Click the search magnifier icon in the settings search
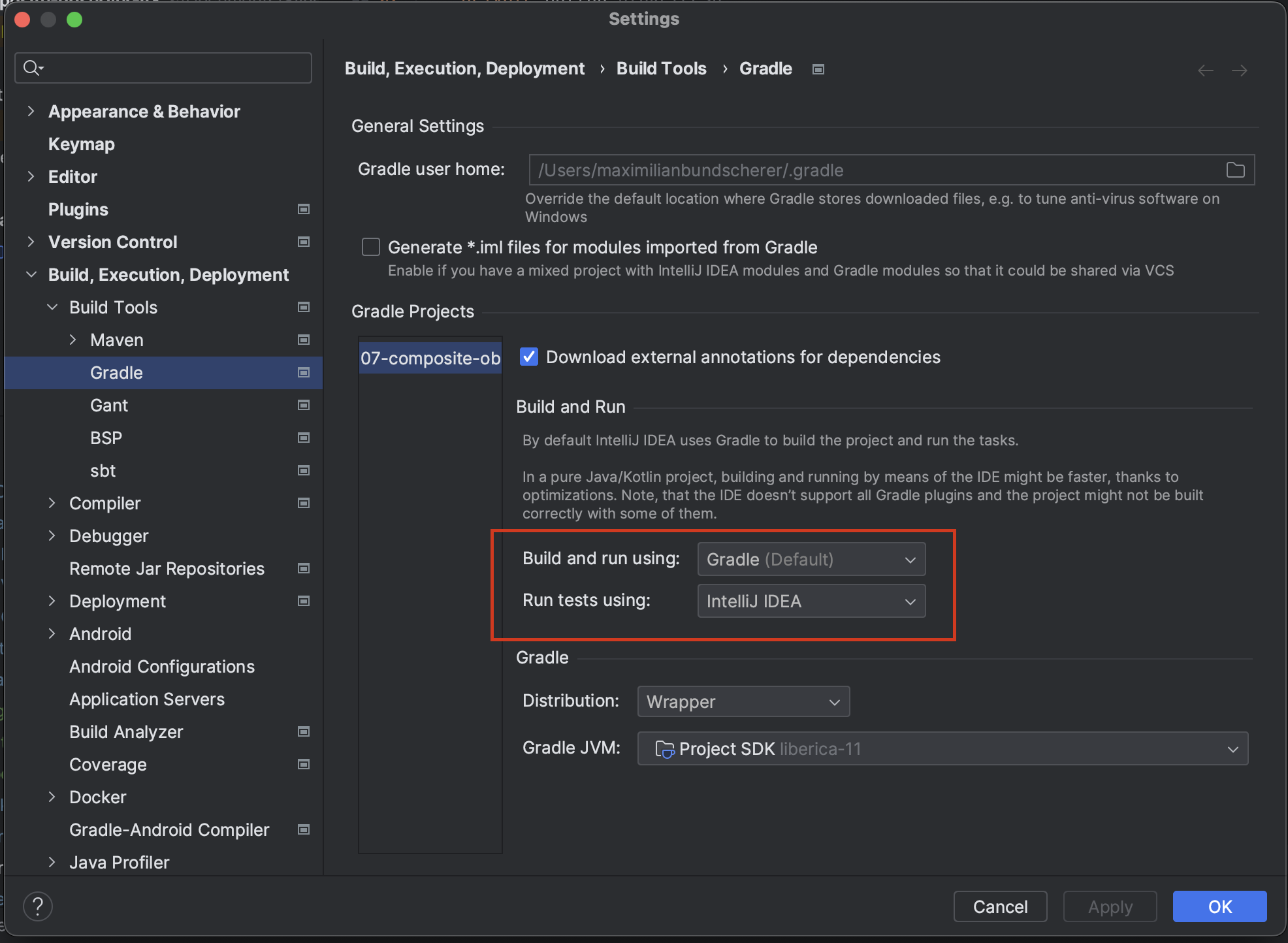The image size is (1288, 943). point(32,67)
